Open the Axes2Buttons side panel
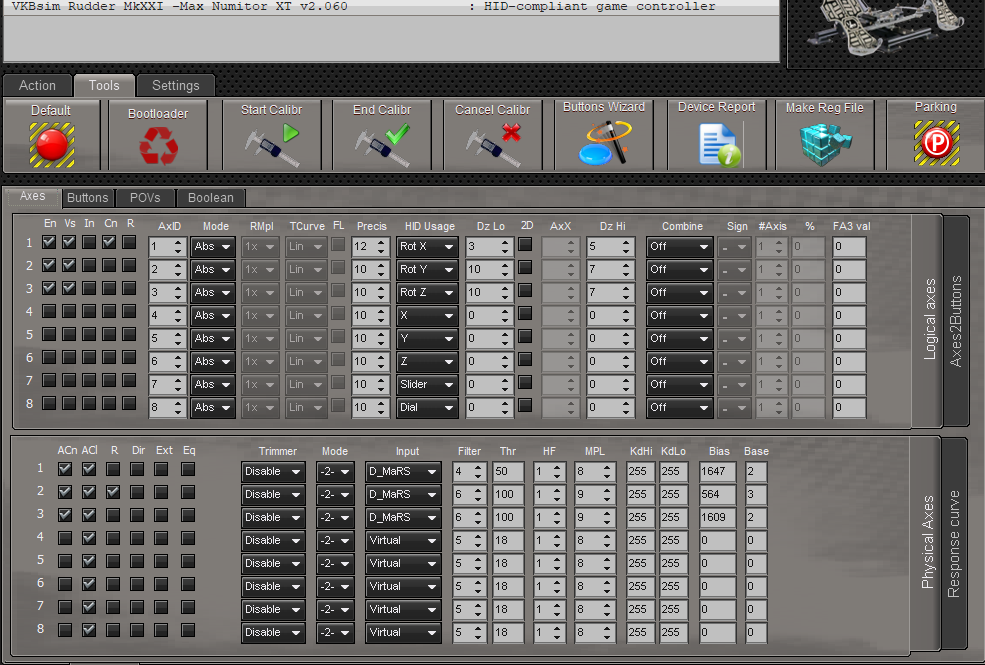Screen dimensions: 985x665 (955, 321)
